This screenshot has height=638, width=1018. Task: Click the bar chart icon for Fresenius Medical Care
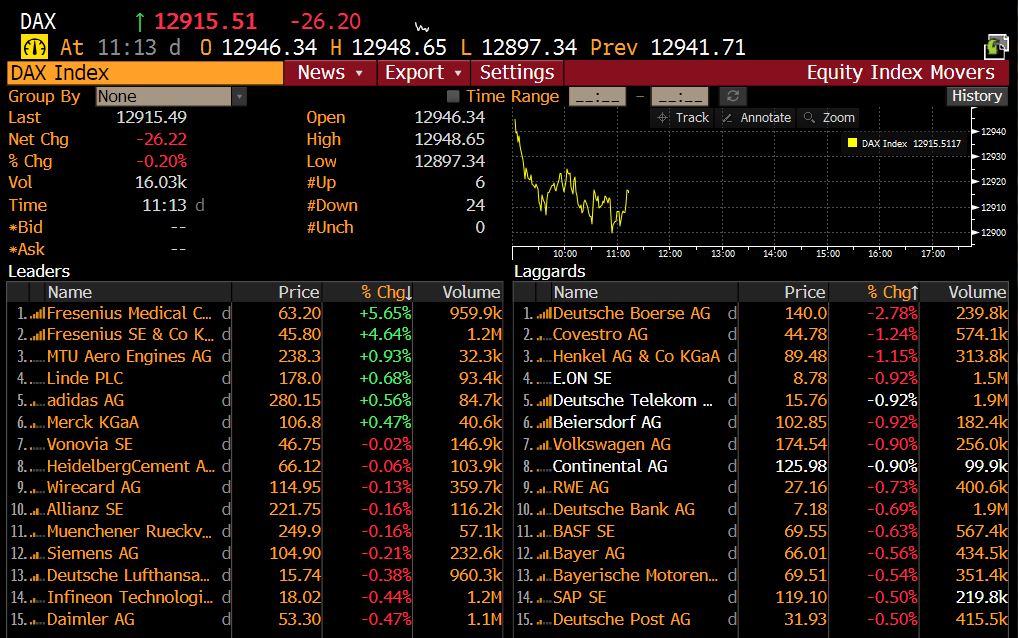[x=38, y=314]
